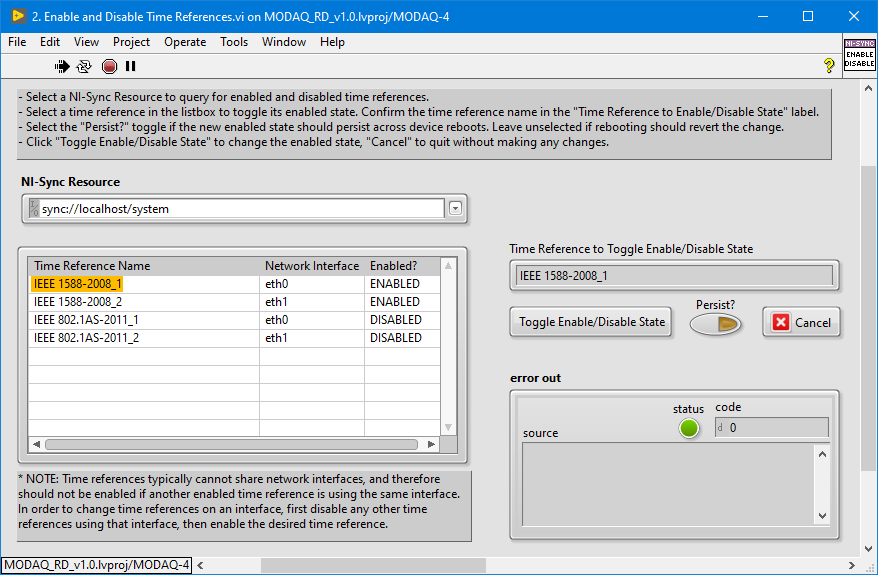878x575 pixels.
Task: Click the NI-Sync Enable Disable VI icon
Action: pos(860,54)
